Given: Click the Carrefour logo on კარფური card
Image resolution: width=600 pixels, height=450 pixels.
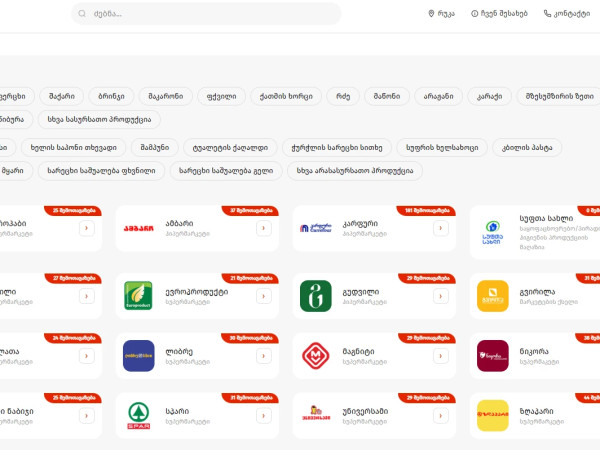Looking at the screenshot, I should (316, 228).
